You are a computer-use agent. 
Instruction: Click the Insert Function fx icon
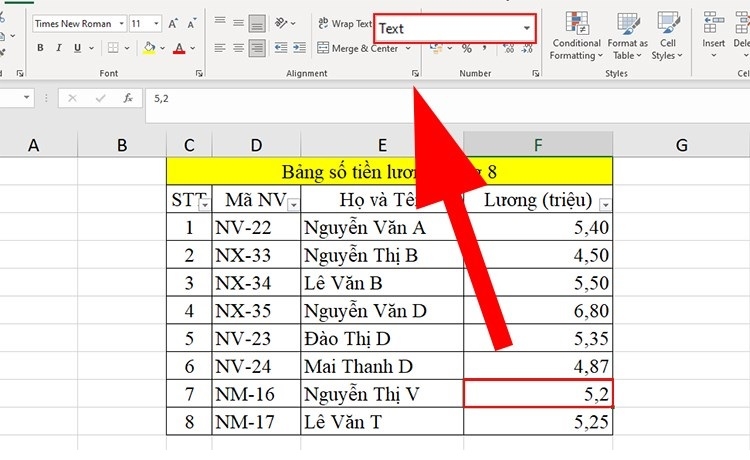coord(128,99)
